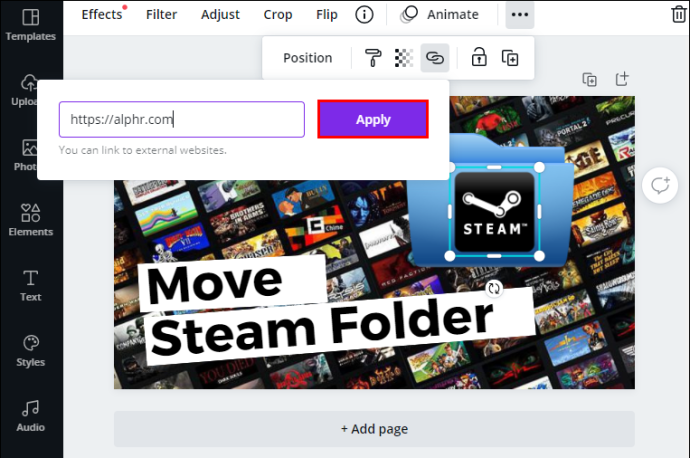Image resolution: width=690 pixels, height=458 pixels.
Task: Click the copy style paint roller icon
Action: tap(373, 58)
